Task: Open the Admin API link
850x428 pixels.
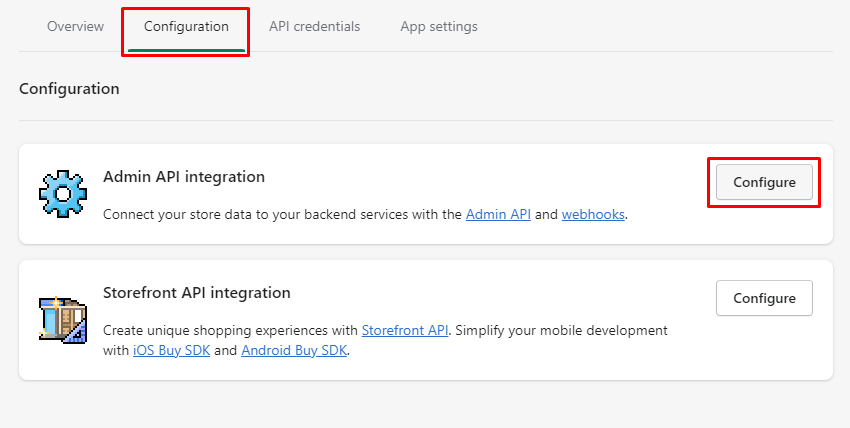Action: coord(498,214)
